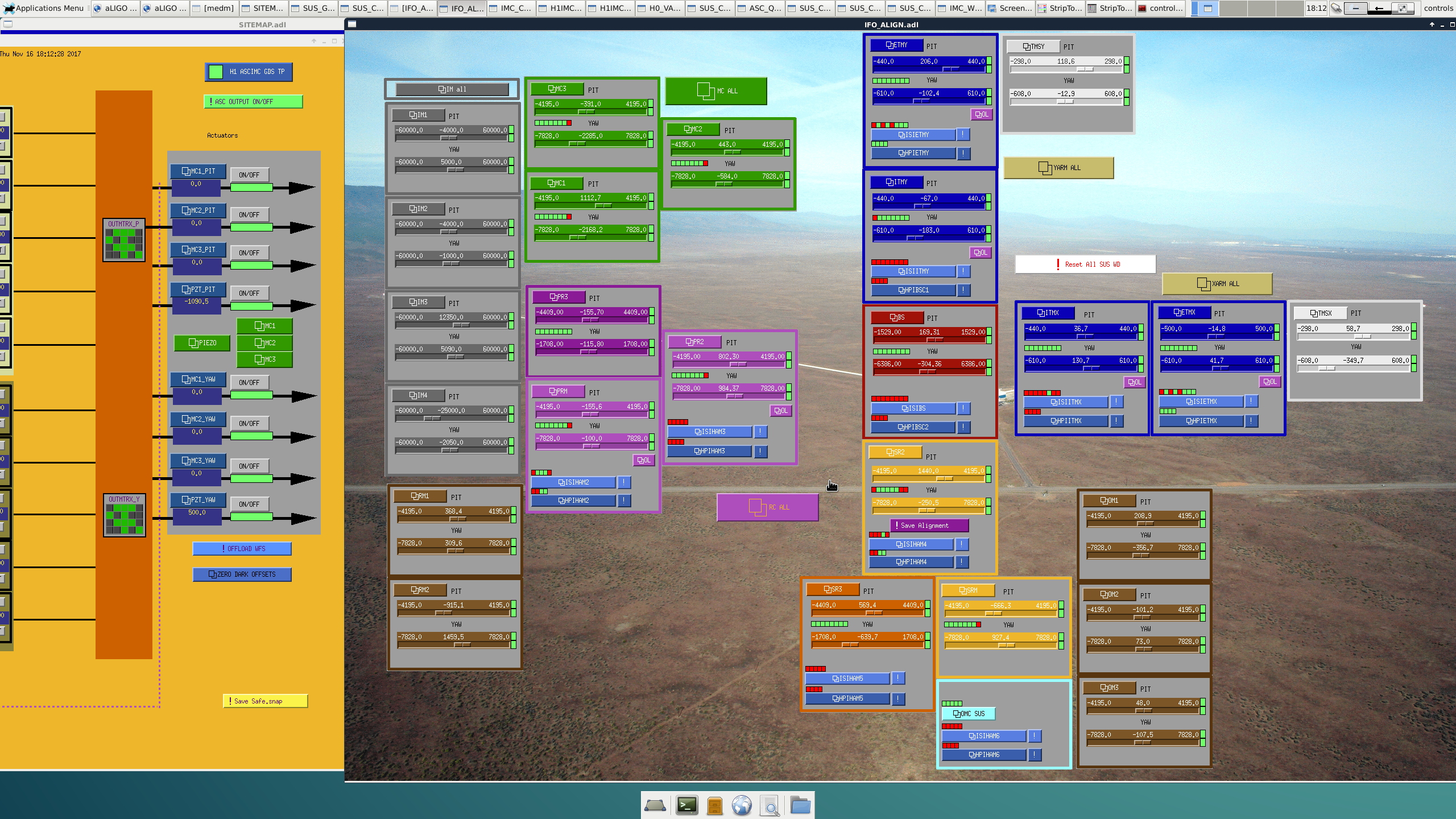Toggle MC1_YAW ON/OFF switch
Viewport: 1456px width, 819px height.
(249, 383)
